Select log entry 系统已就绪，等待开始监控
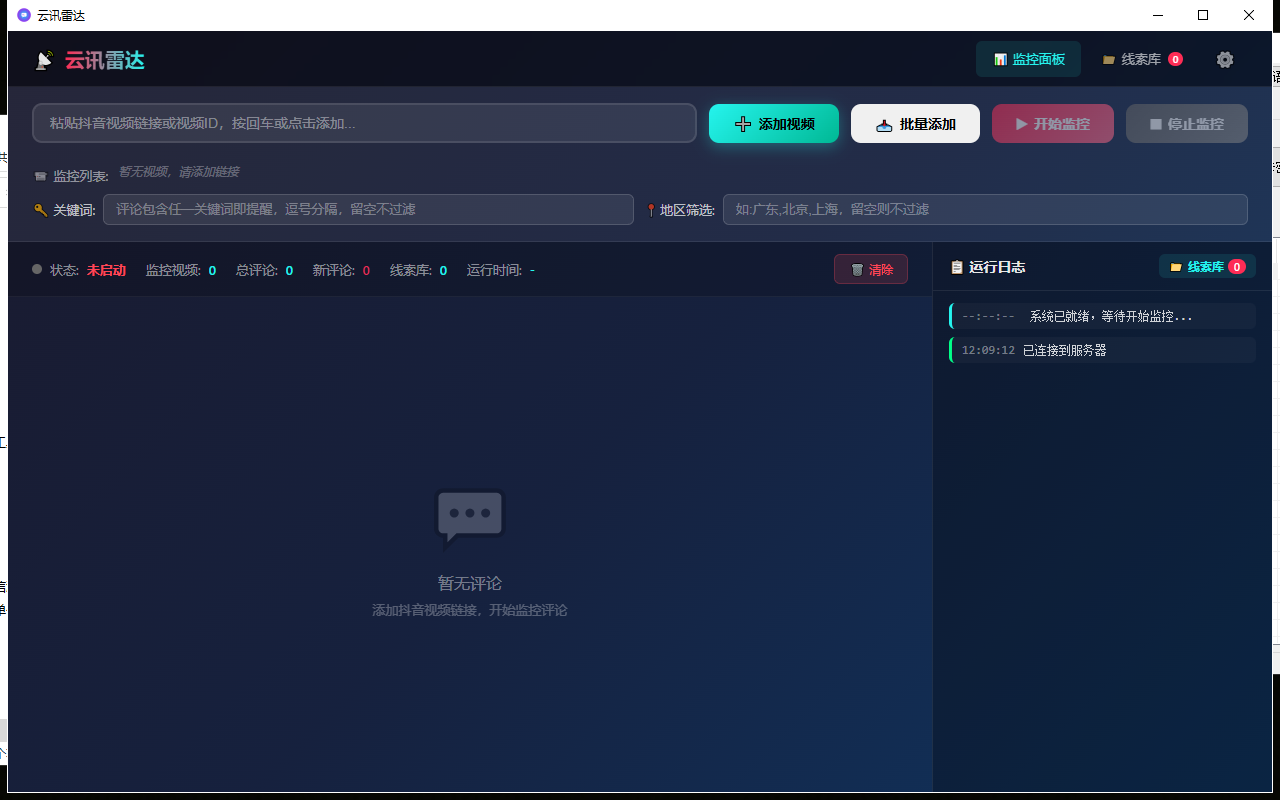 pos(1102,316)
